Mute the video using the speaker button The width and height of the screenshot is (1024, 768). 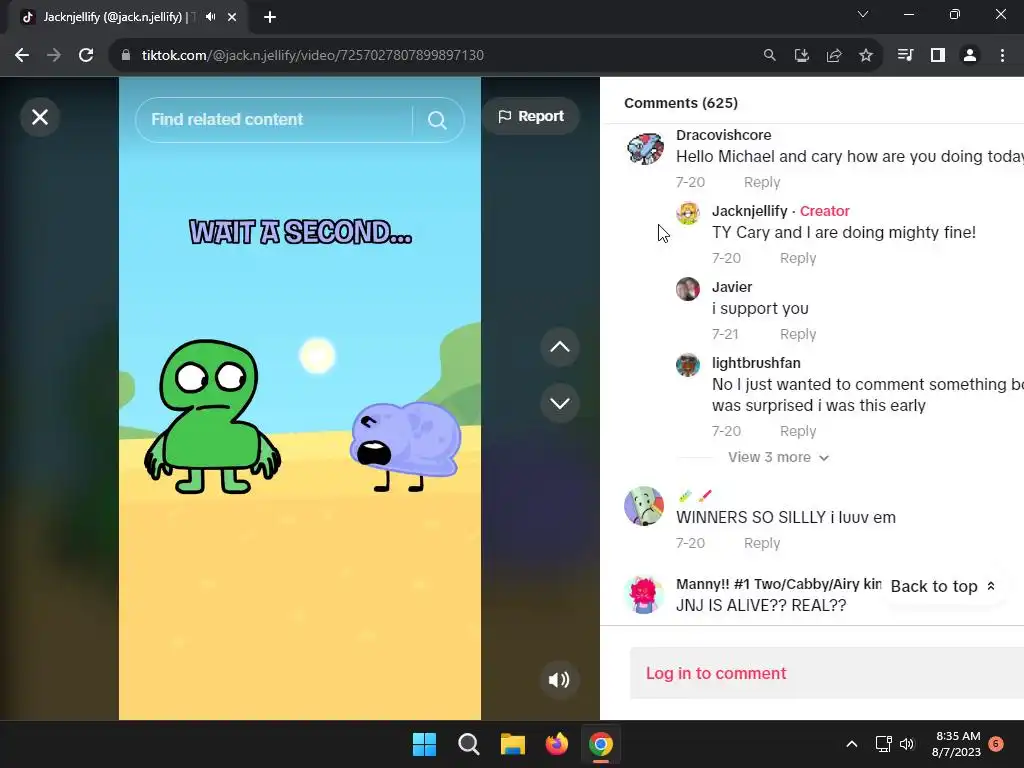(x=559, y=680)
